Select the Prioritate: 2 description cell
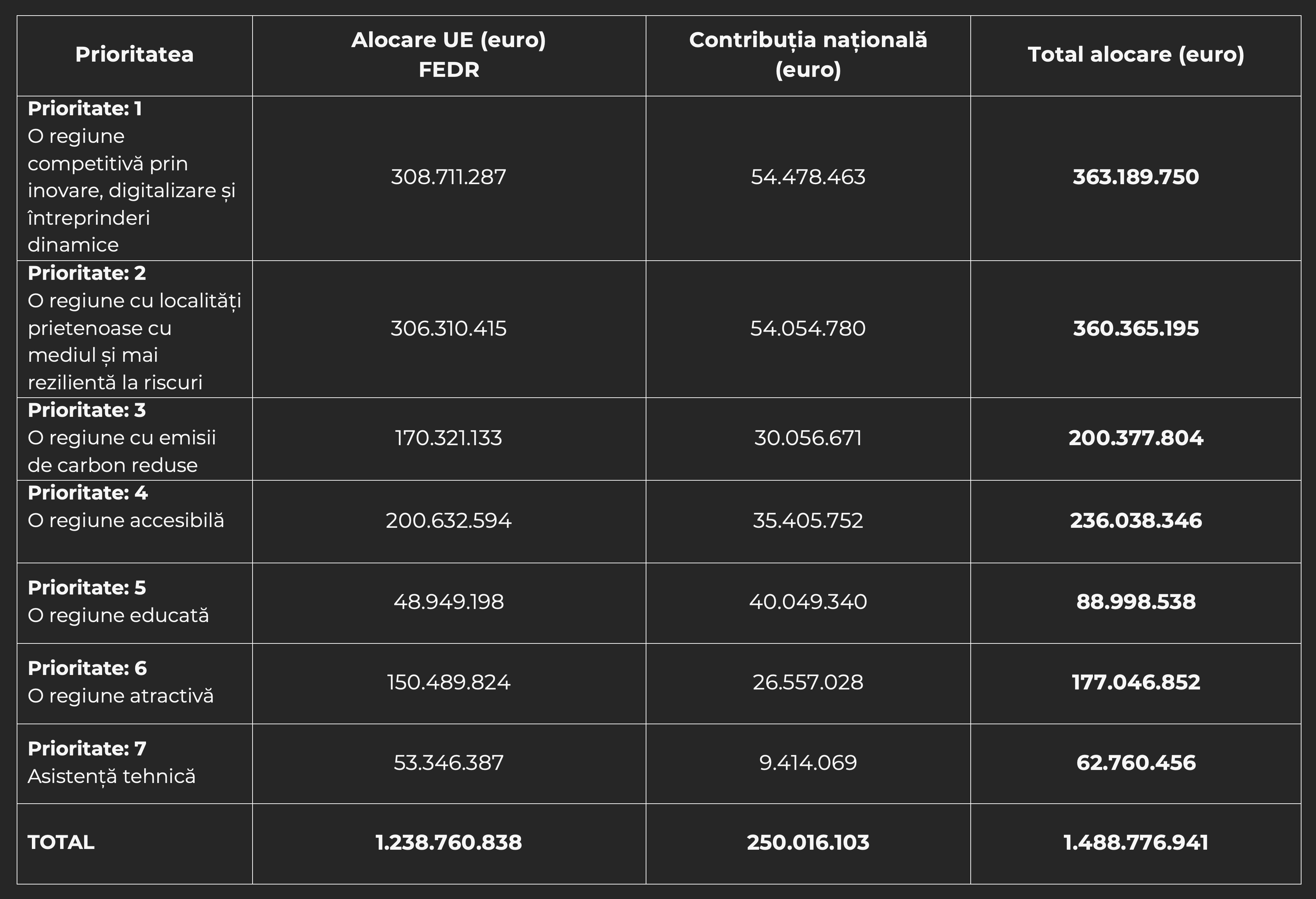The height and width of the screenshot is (899, 1316). (134, 328)
